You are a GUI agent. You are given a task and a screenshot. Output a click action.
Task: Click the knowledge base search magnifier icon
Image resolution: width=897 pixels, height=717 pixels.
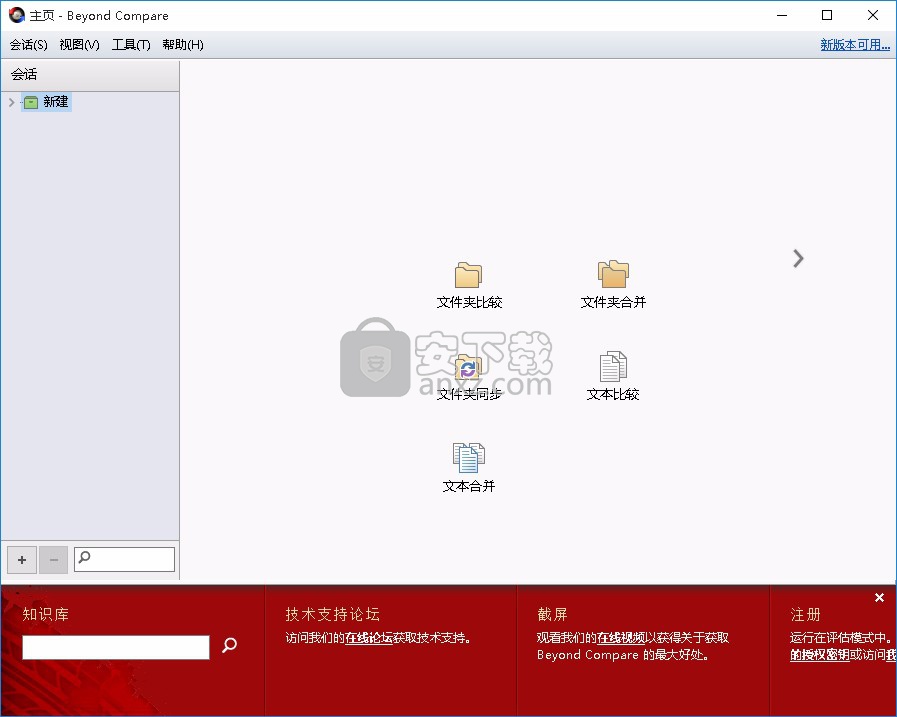[229, 645]
